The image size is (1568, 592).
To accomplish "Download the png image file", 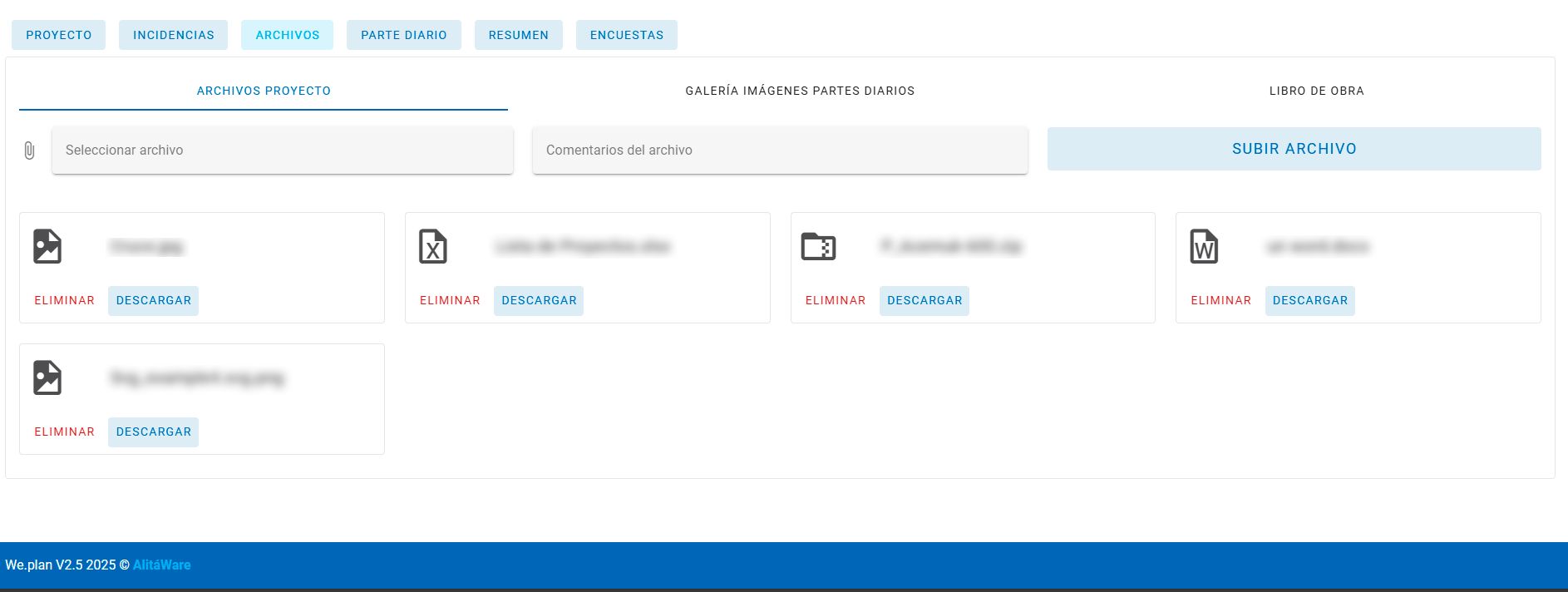I will point(154,432).
